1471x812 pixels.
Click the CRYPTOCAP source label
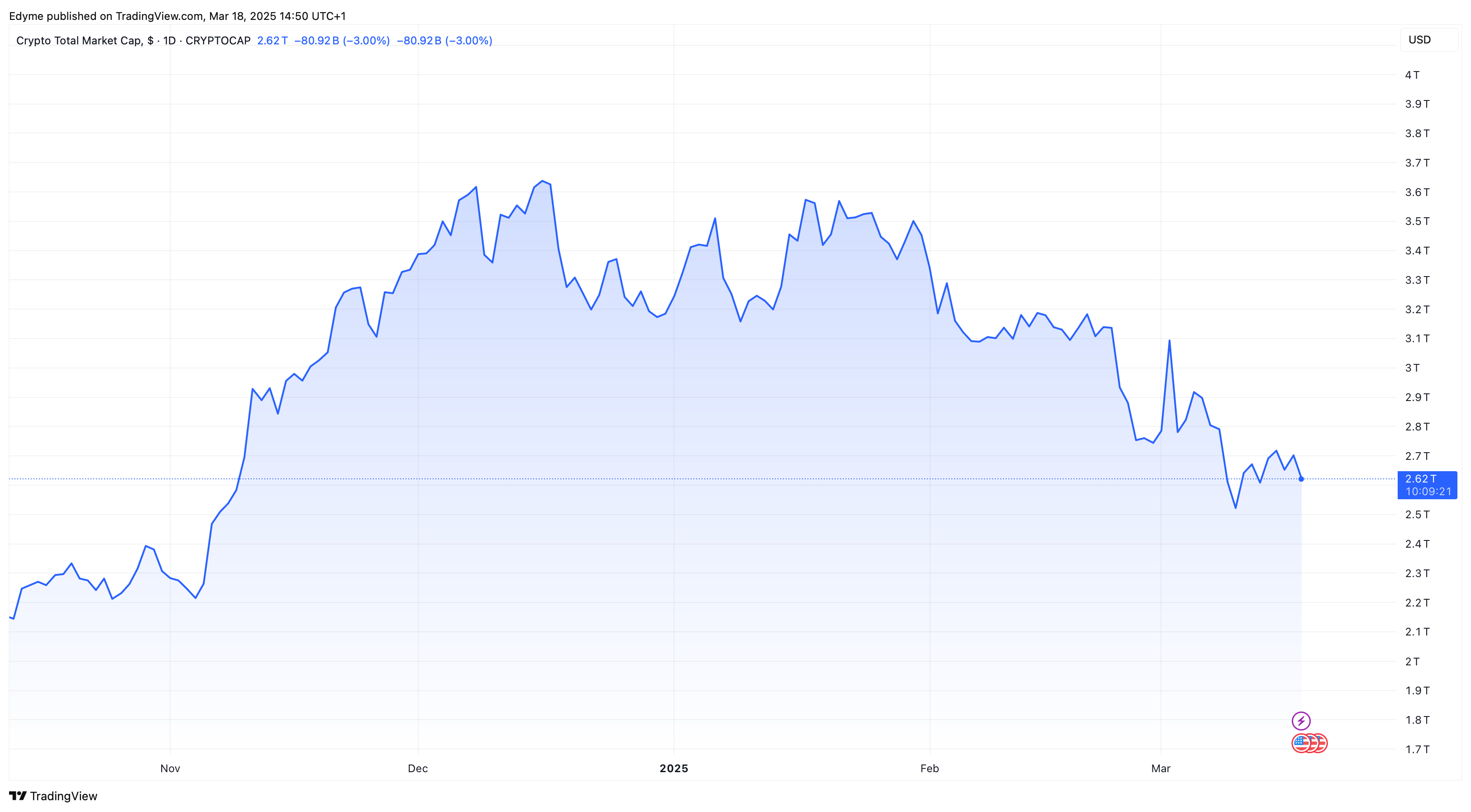coord(218,41)
